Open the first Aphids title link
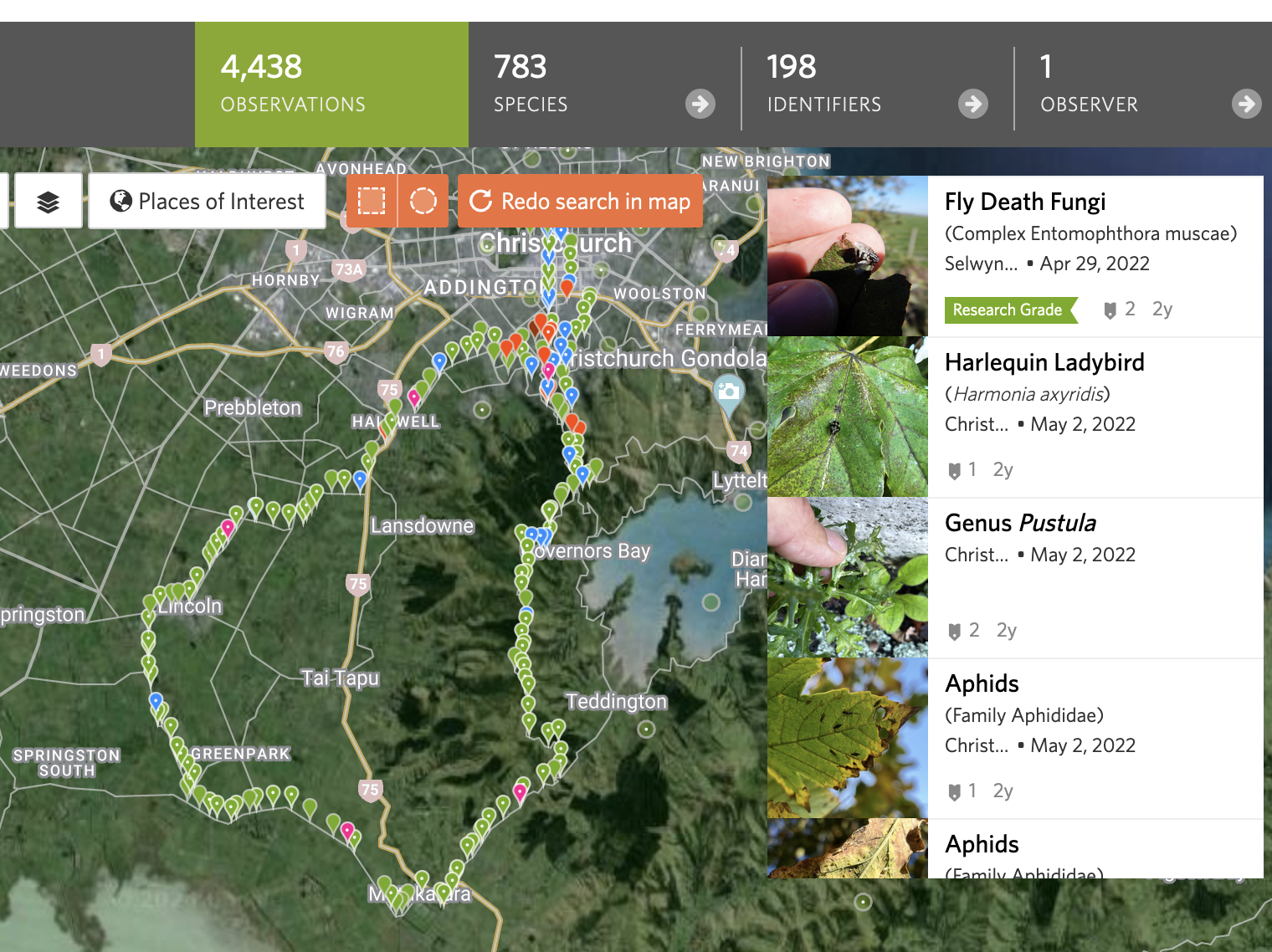Viewport: 1272px width, 952px height. pyautogui.click(x=982, y=683)
